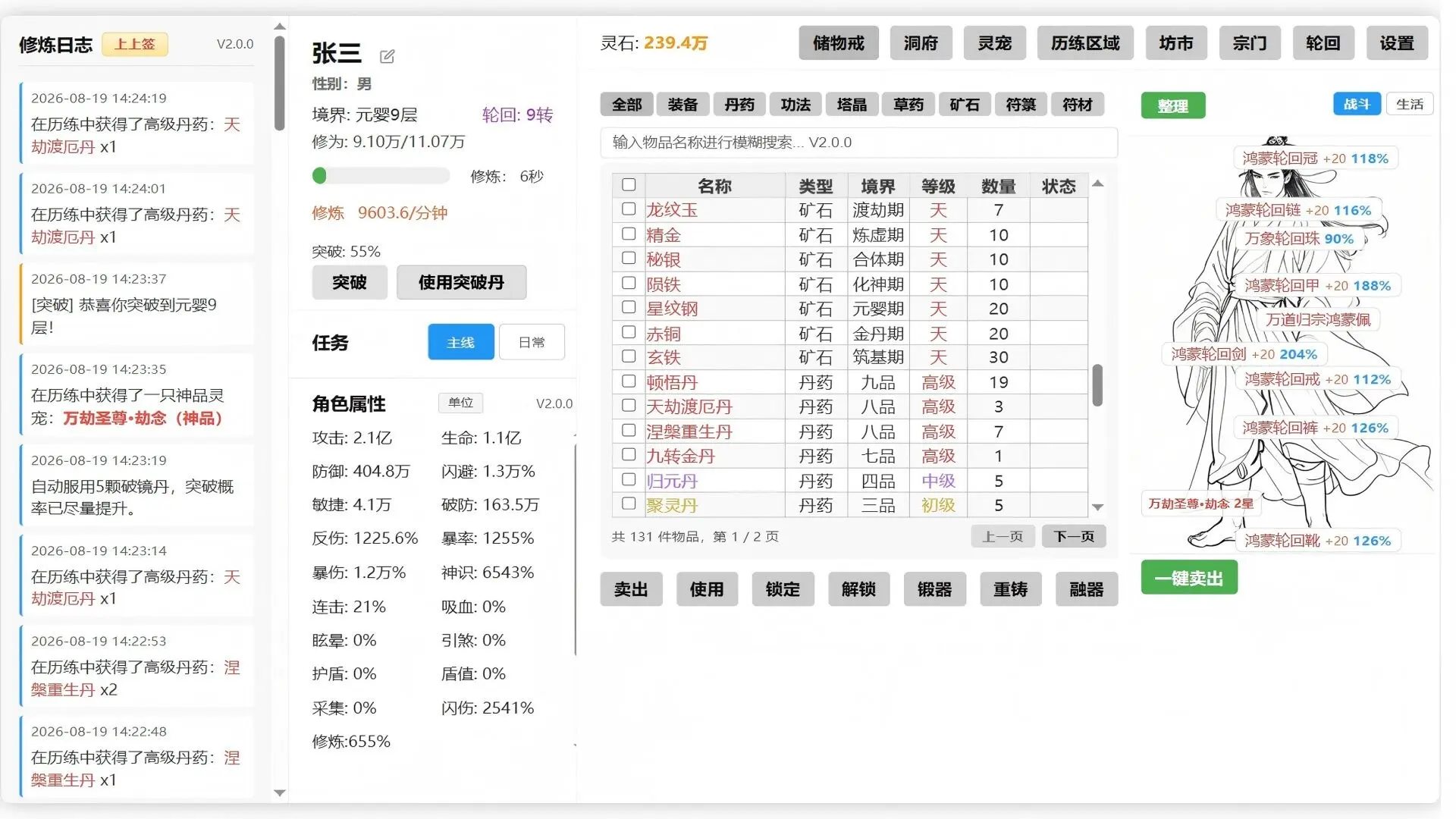Open the 洞府 menu

coord(921,43)
